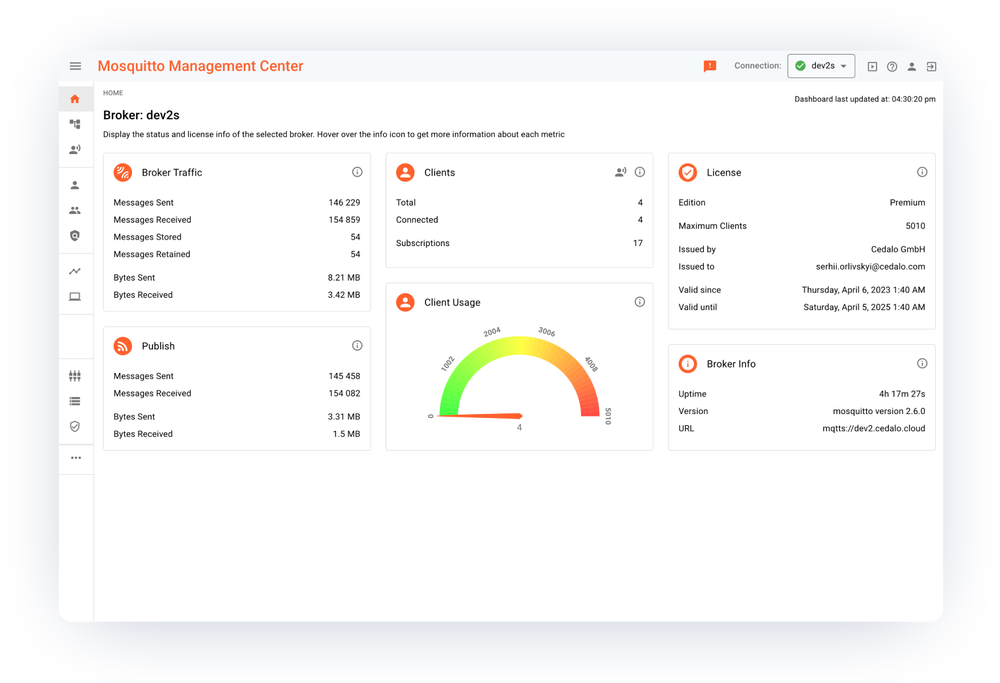Click the Broker Info orange icon
The width and height of the screenshot is (1000, 683).
click(688, 364)
